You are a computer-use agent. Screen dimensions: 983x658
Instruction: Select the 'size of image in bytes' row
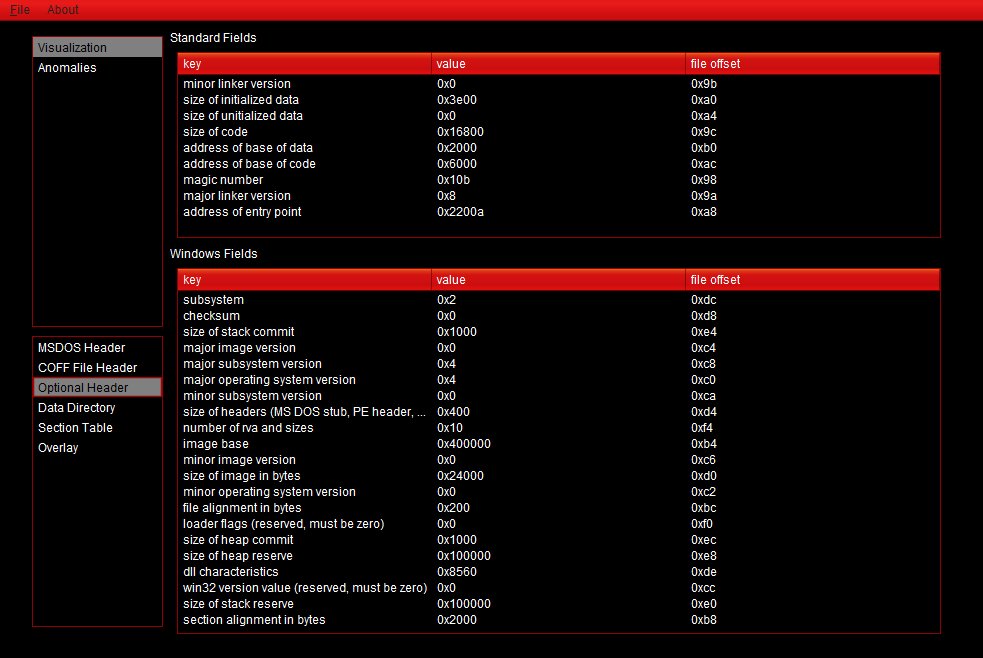pos(559,476)
